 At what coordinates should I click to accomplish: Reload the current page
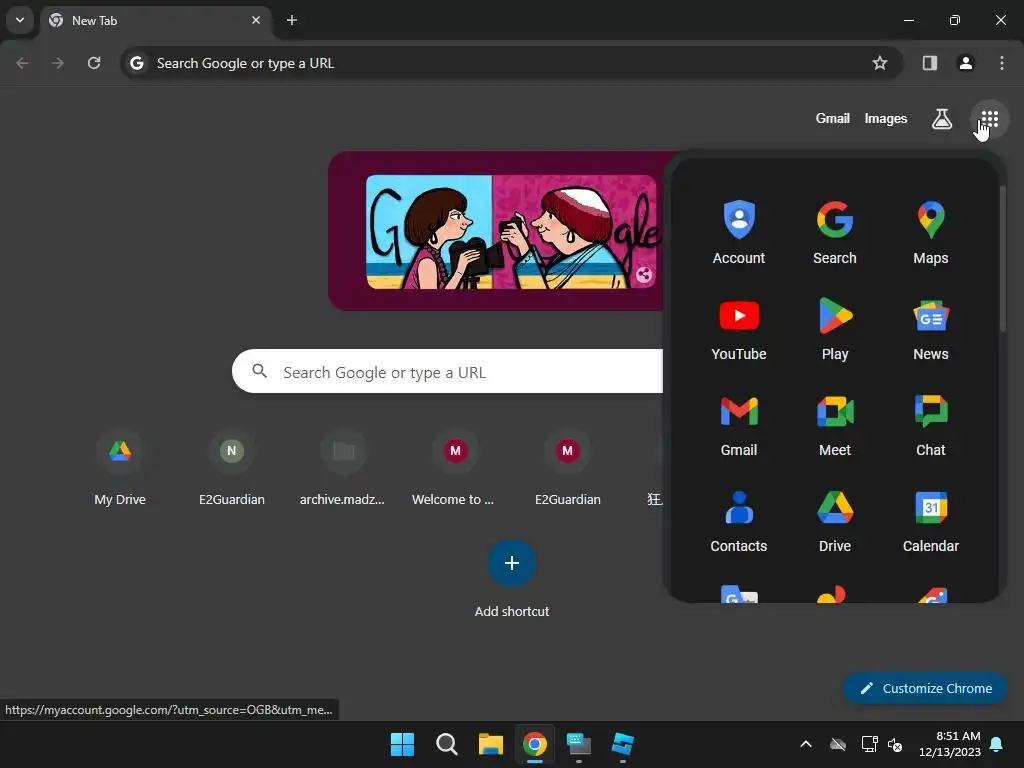[x=94, y=63]
